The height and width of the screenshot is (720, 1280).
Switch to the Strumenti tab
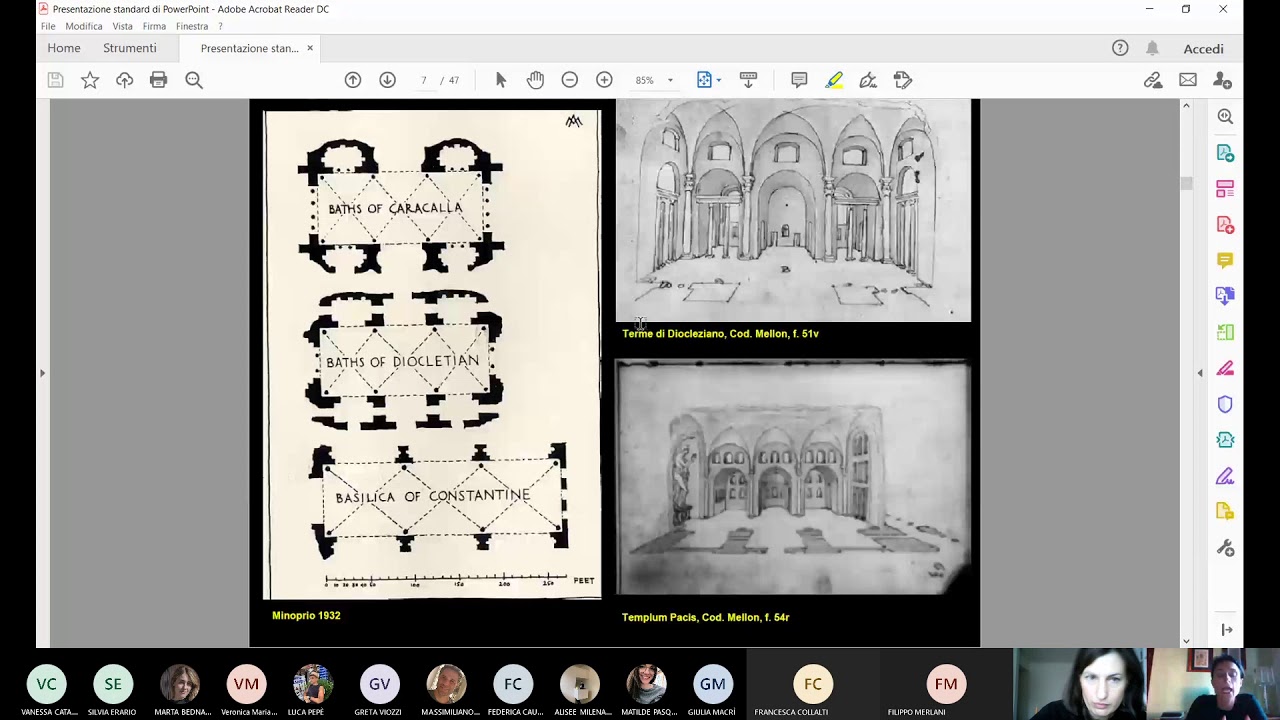pyautogui.click(x=130, y=48)
